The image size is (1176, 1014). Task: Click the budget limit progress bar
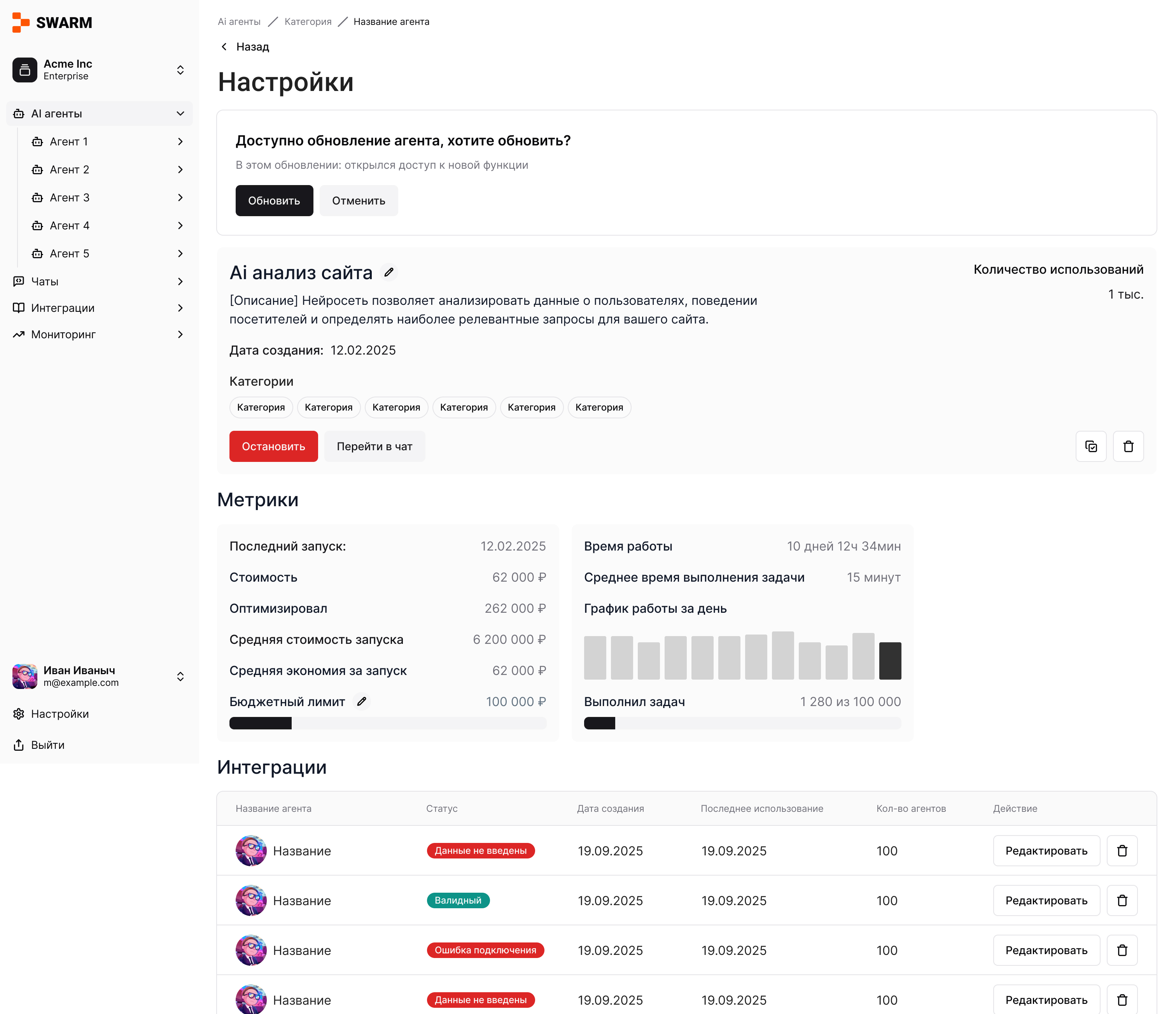coord(388,724)
